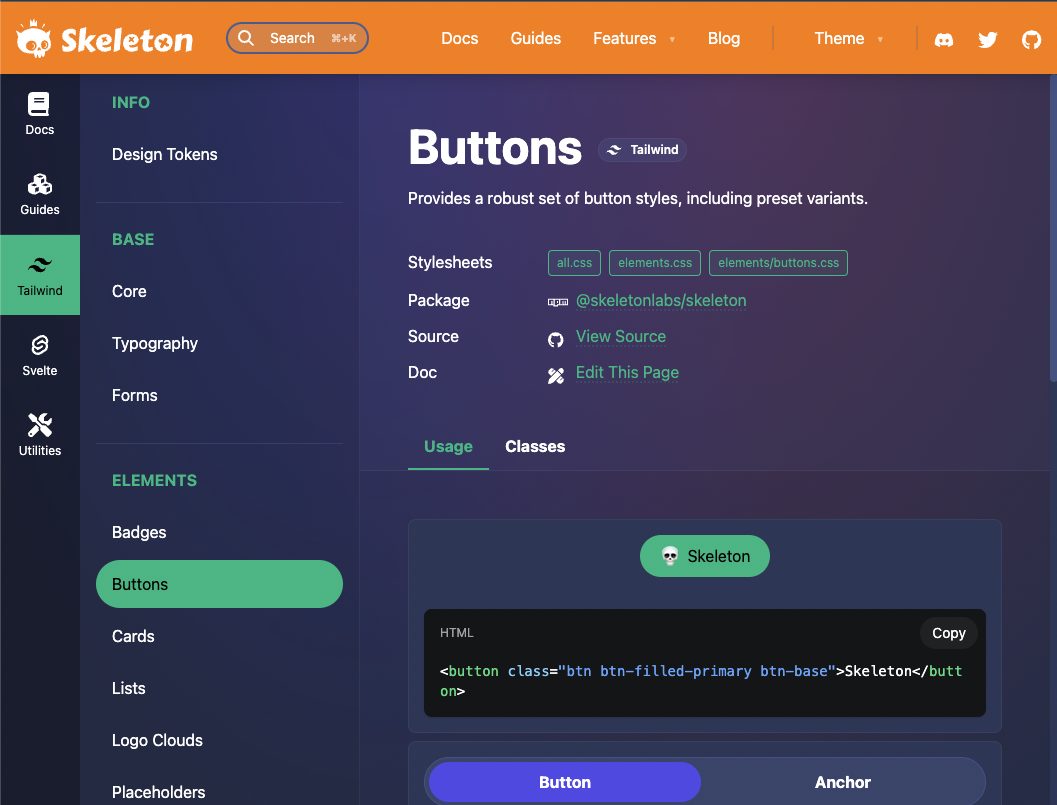Open the Twitter link icon
The image size is (1057, 805).
(988, 40)
